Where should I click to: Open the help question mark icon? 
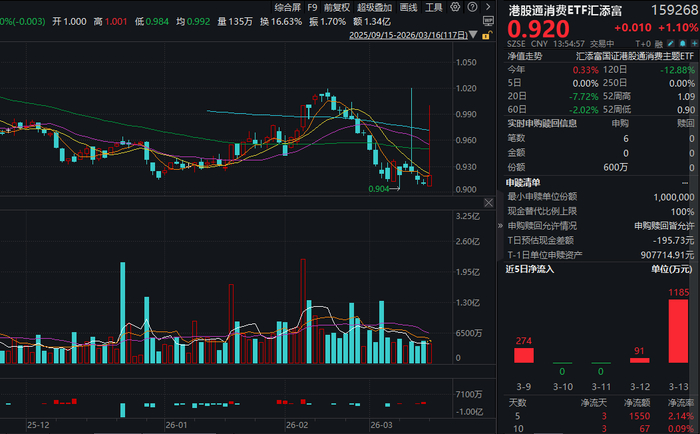tap(472, 7)
